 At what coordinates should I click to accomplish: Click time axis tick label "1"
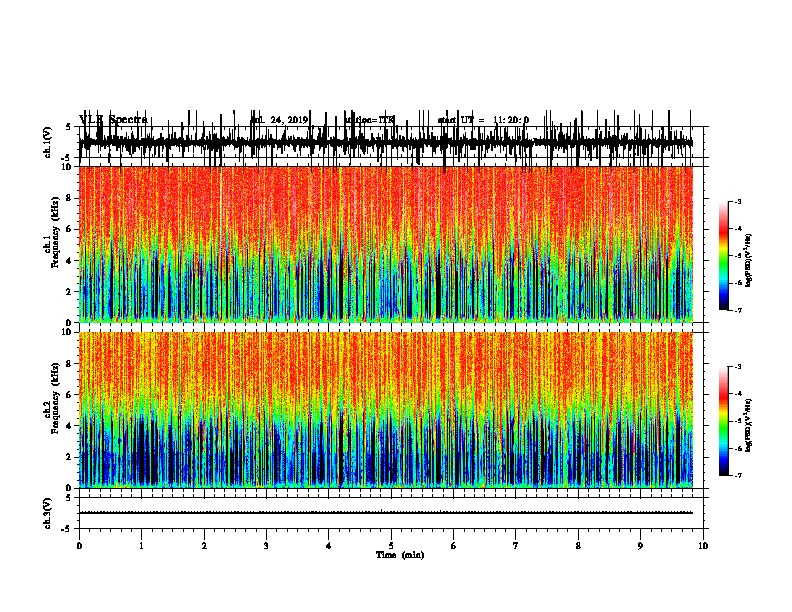point(141,546)
